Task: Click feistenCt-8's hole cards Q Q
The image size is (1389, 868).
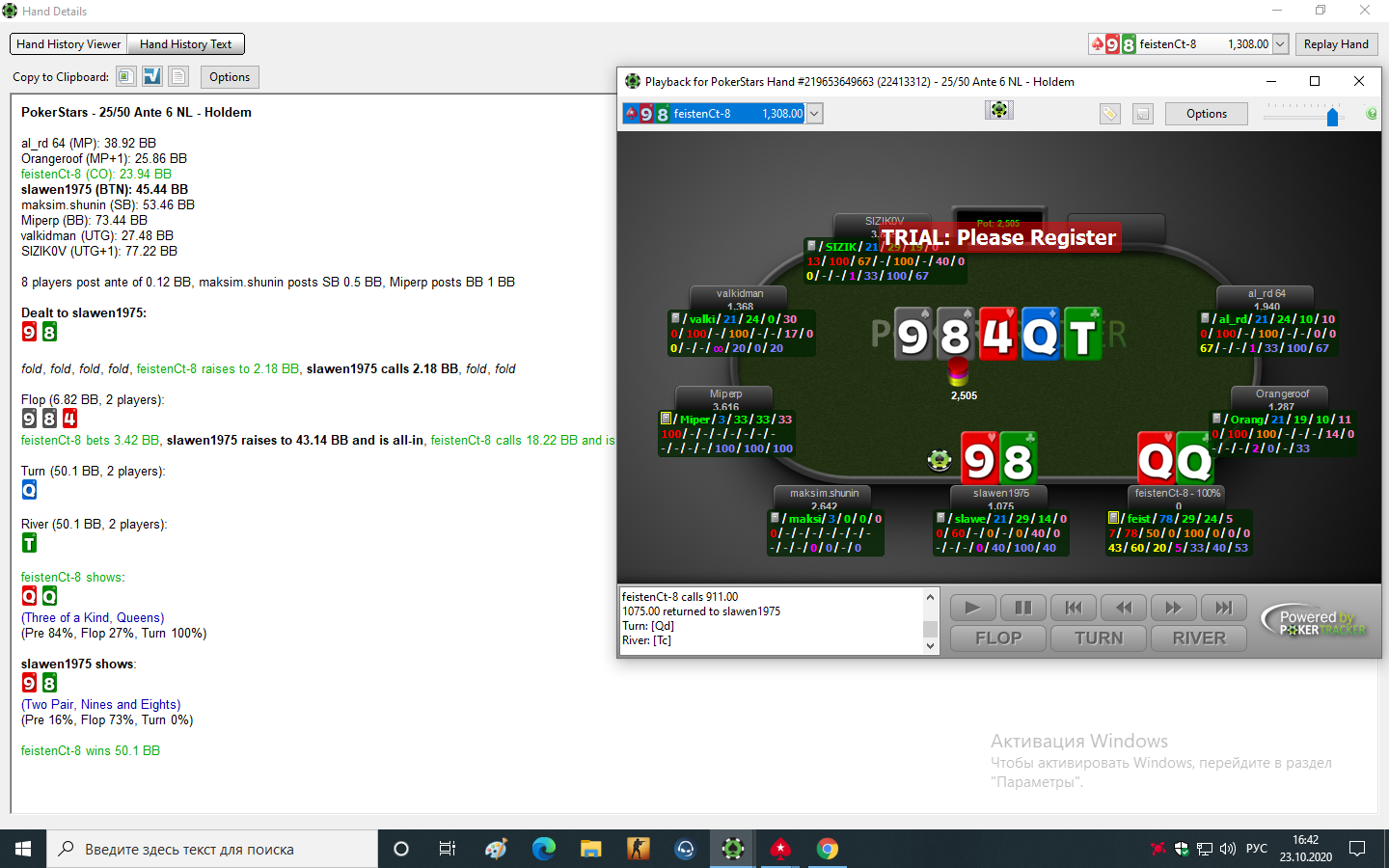Action: [1175, 457]
